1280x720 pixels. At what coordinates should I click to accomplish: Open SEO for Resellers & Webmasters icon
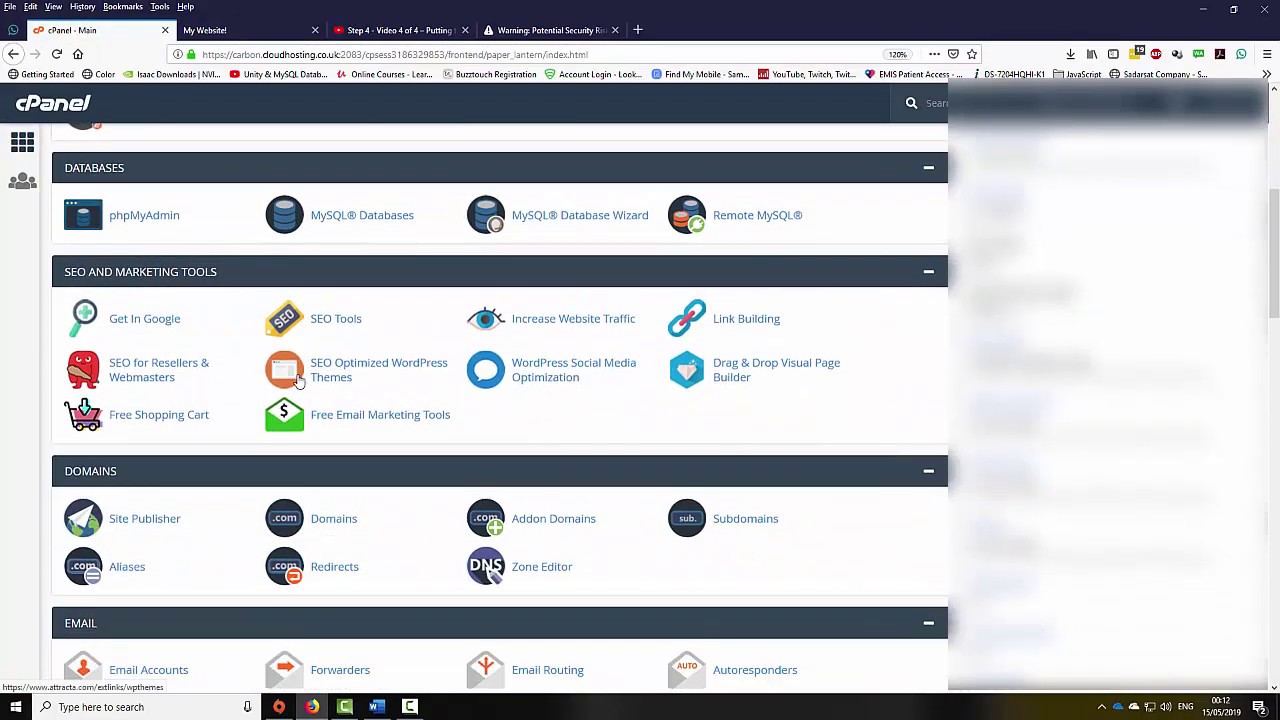click(x=83, y=370)
